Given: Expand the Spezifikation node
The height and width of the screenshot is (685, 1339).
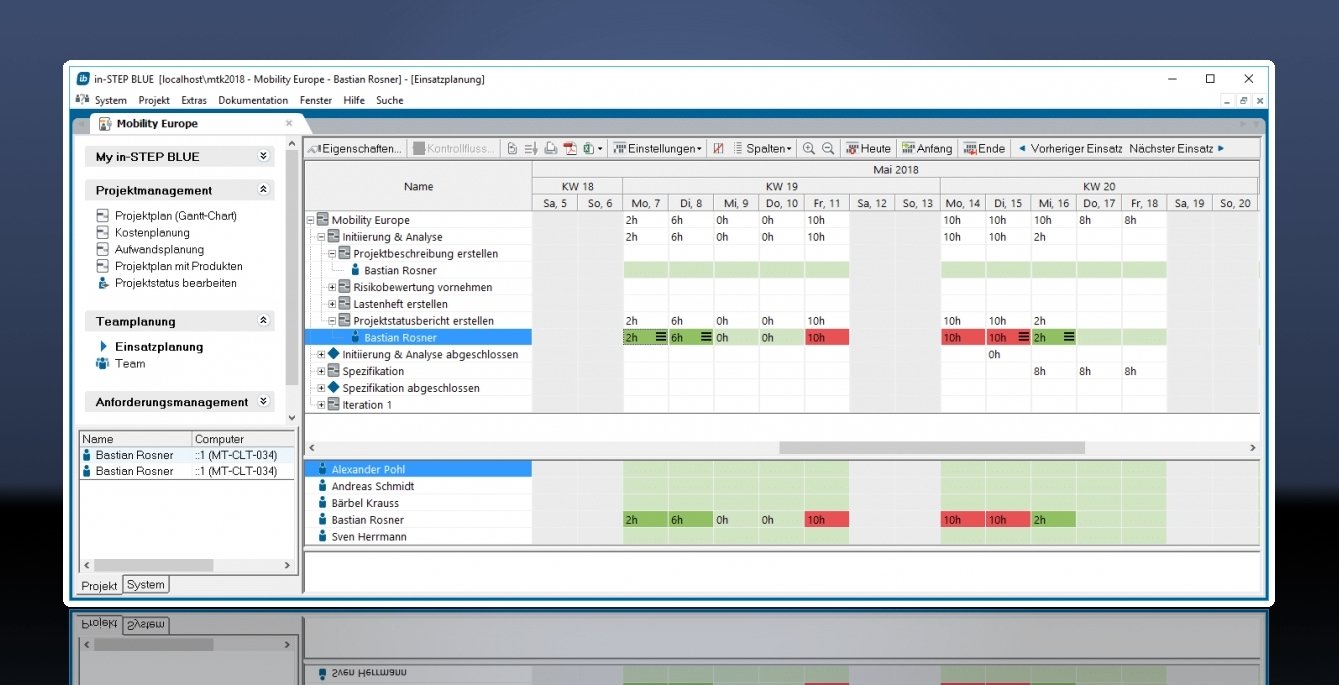Looking at the screenshot, I should (322, 371).
